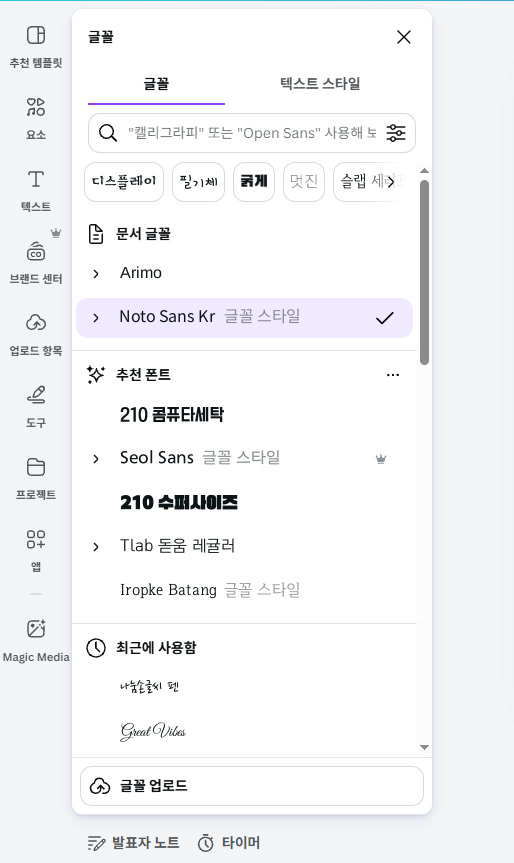Switch to the 글꼴 tab
This screenshot has width=514, height=863.
(x=156, y=84)
